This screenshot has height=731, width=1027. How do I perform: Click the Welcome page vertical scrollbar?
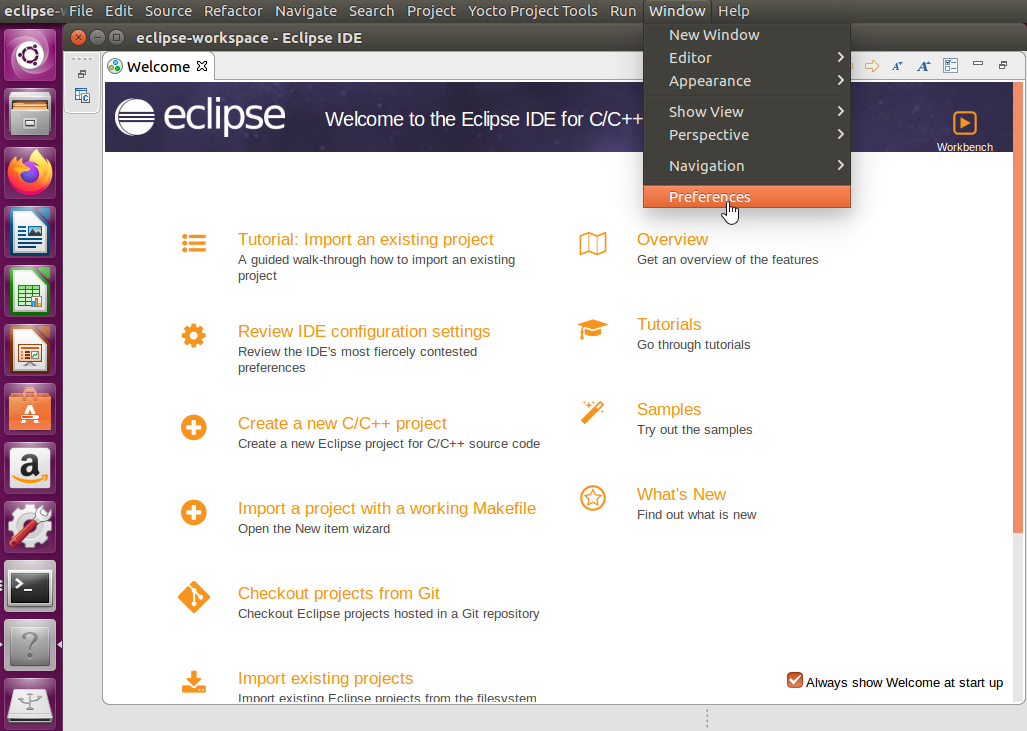1017,308
